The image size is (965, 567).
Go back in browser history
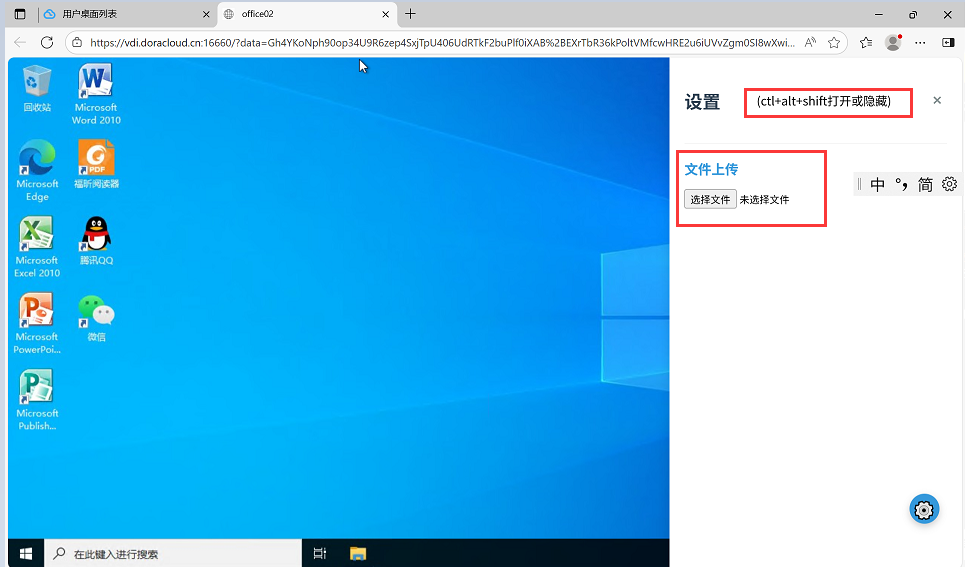pos(20,42)
